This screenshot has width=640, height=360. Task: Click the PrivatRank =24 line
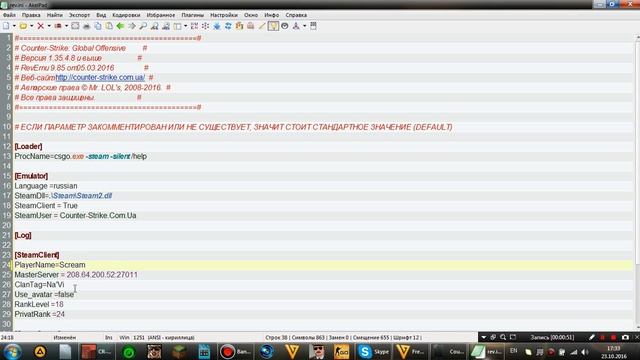(40, 314)
